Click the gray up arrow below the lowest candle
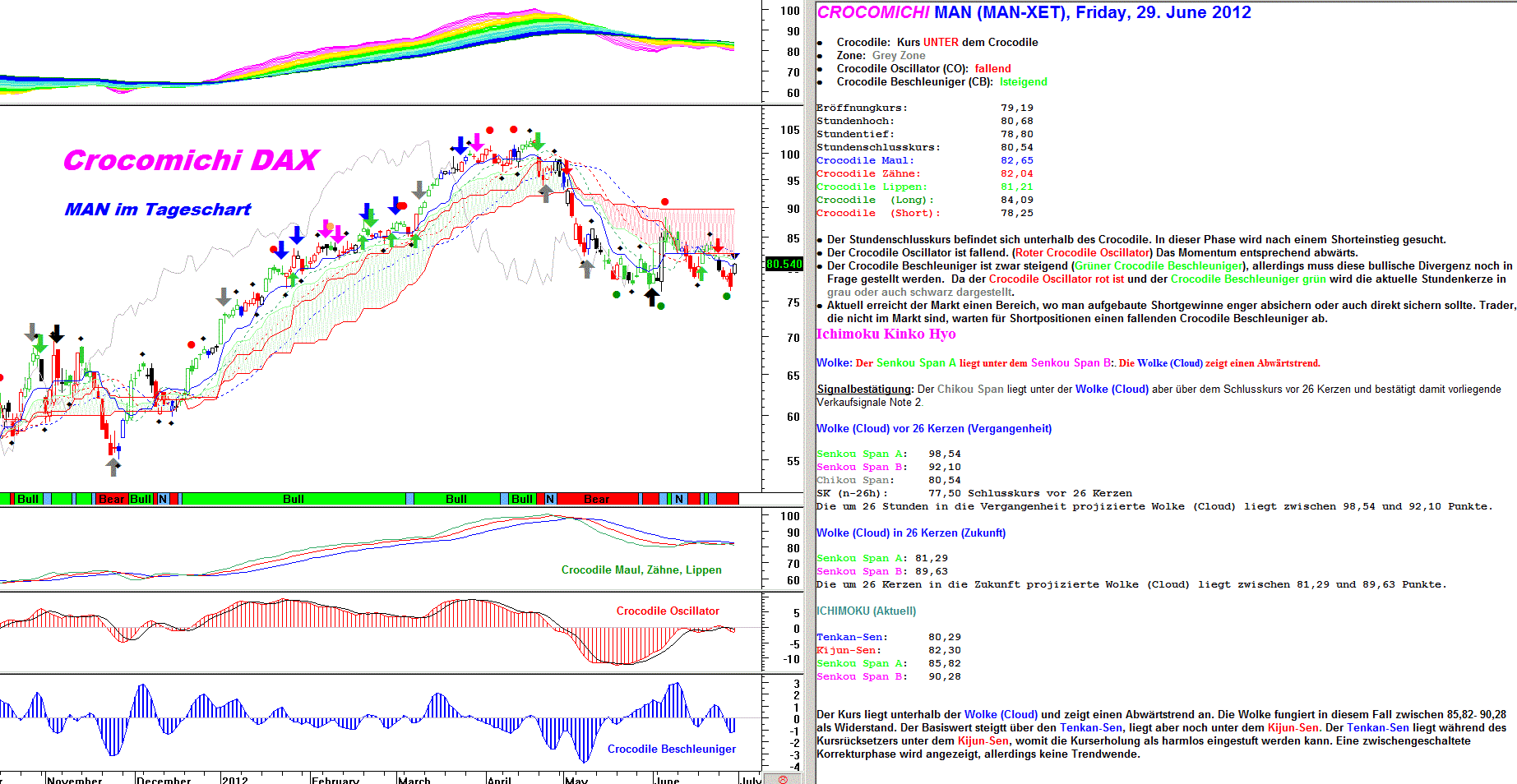 113,467
